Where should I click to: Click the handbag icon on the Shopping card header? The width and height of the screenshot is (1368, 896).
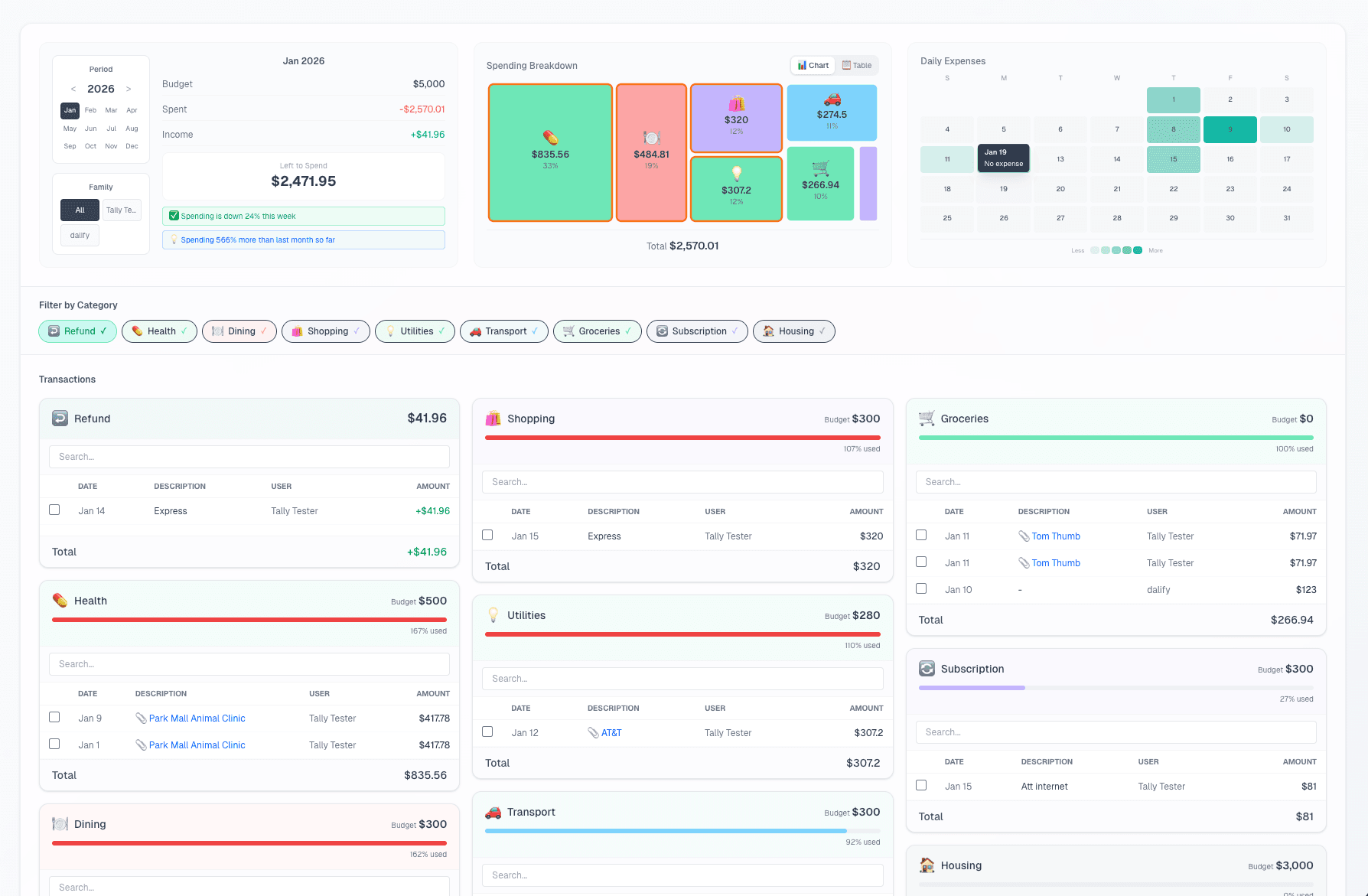tap(494, 418)
